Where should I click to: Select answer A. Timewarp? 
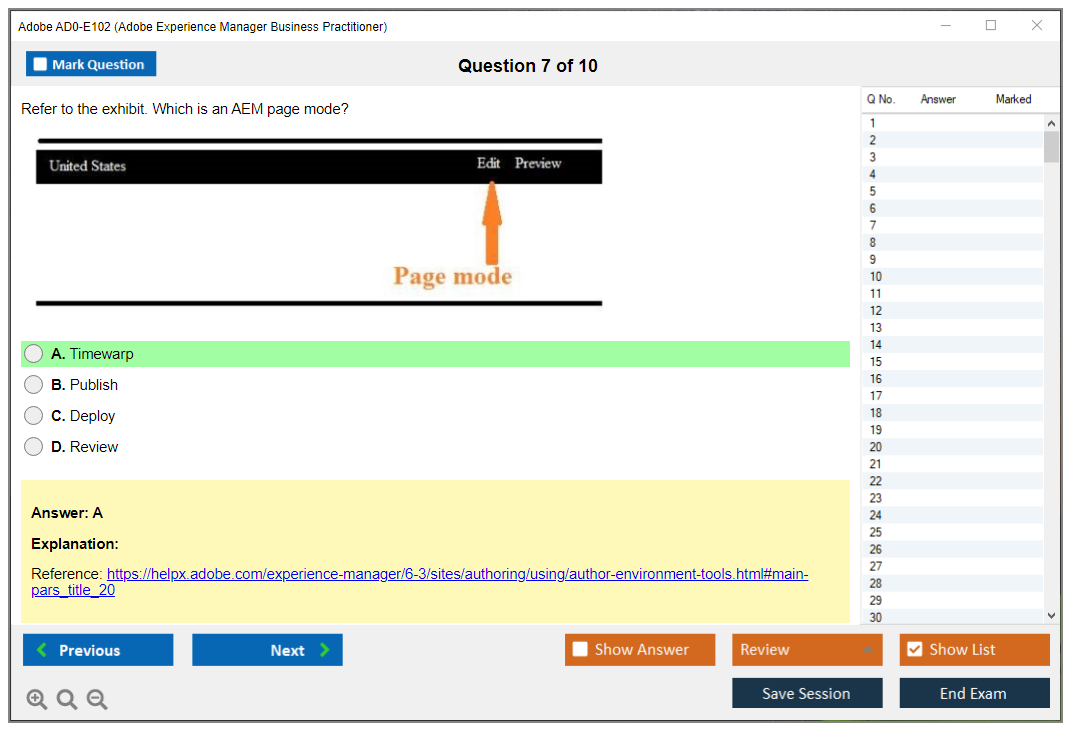[x=34, y=354]
